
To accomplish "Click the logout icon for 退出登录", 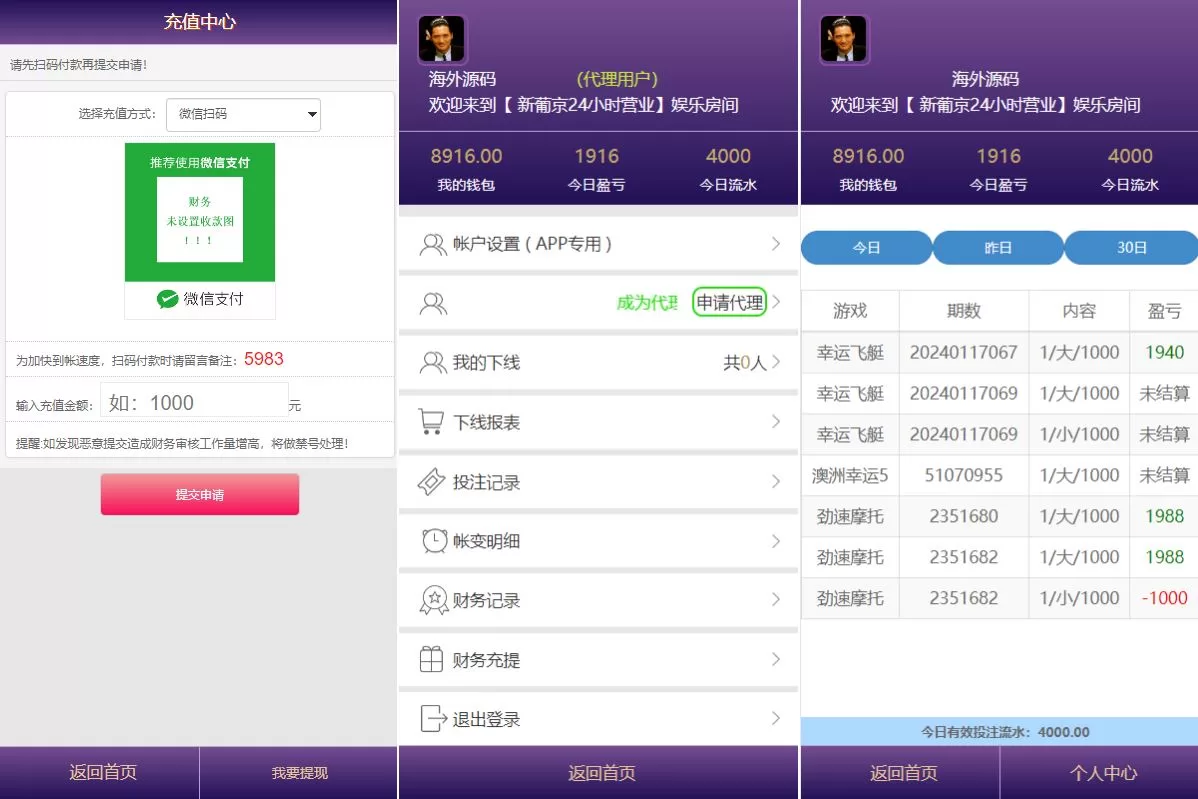I will (x=433, y=719).
